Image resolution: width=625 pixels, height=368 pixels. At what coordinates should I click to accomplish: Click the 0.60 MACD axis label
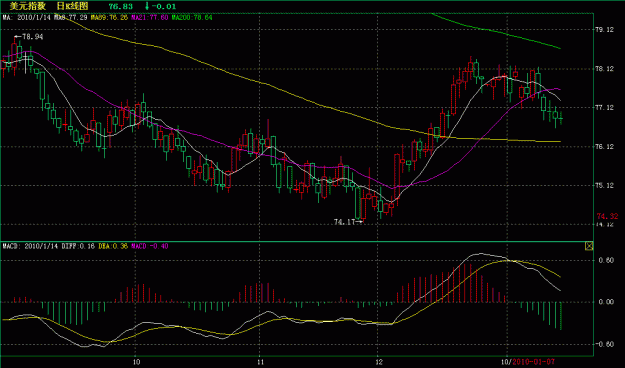point(606,260)
